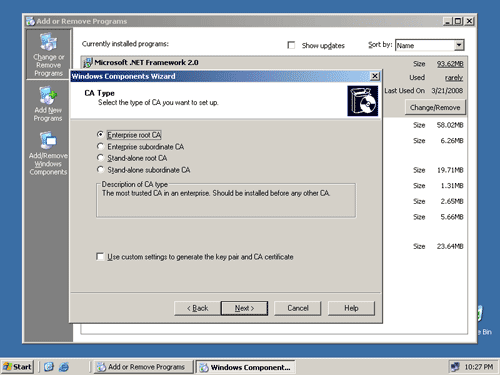Click the wizard CD box icon
Image resolution: width=500 pixels, height=375 pixels.
tap(363, 101)
